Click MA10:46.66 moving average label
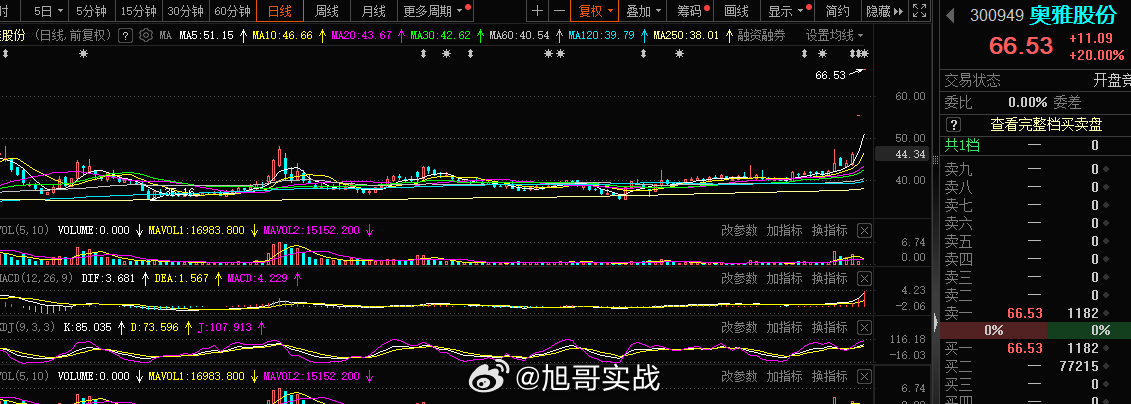This screenshot has height=404, width=1131. point(282,35)
